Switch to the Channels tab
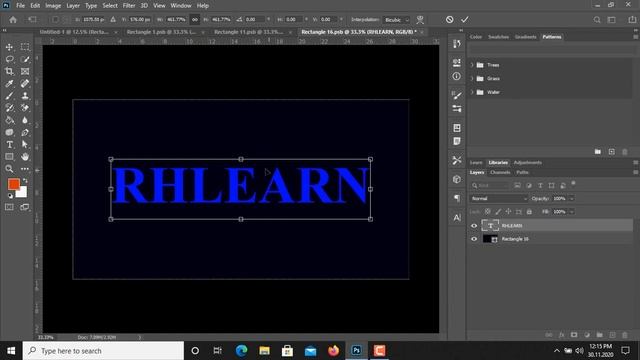The height and width of the screenshot is (360, 640). [x=500, y=173]
